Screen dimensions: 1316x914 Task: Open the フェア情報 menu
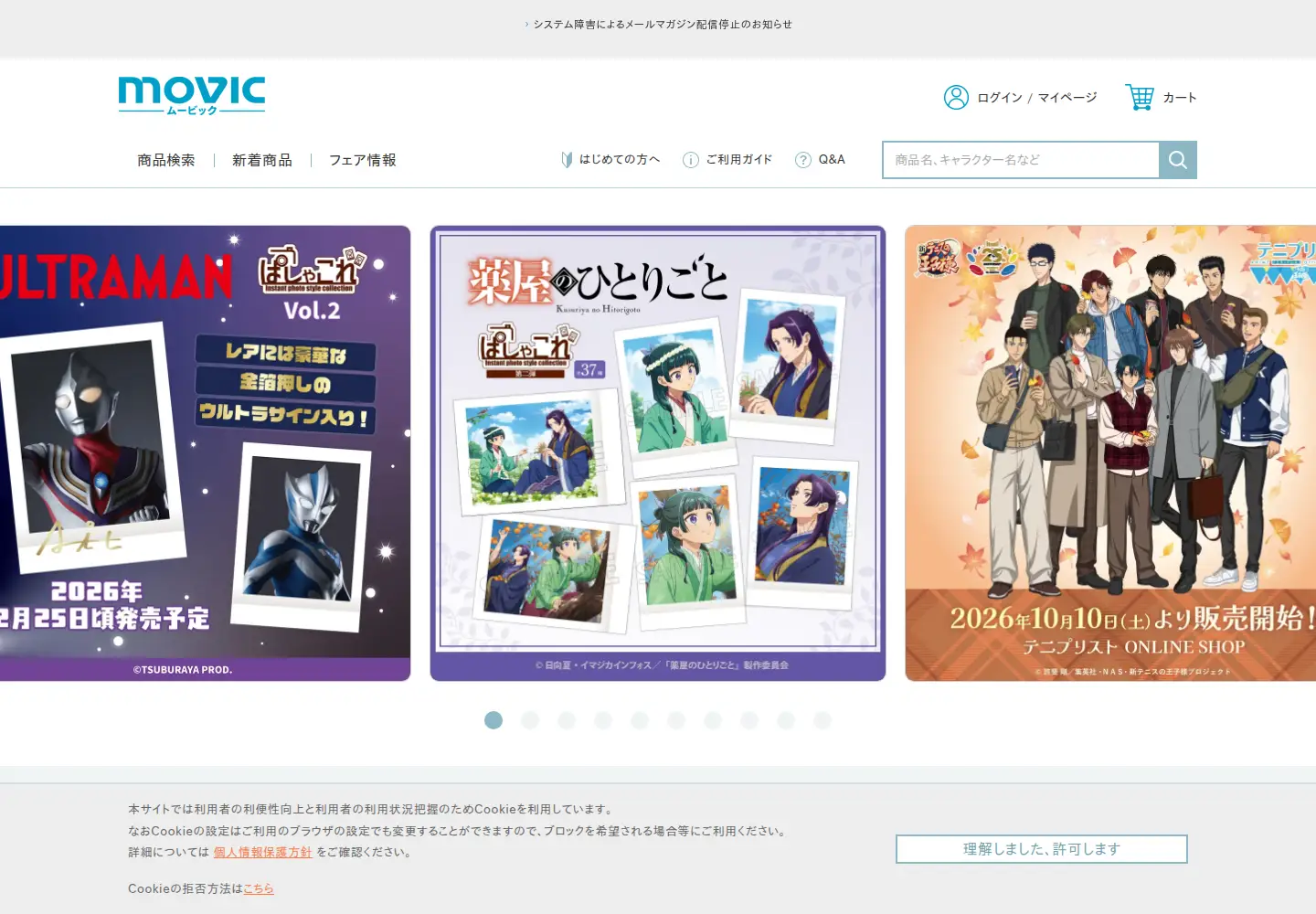[x=363, y=160]
